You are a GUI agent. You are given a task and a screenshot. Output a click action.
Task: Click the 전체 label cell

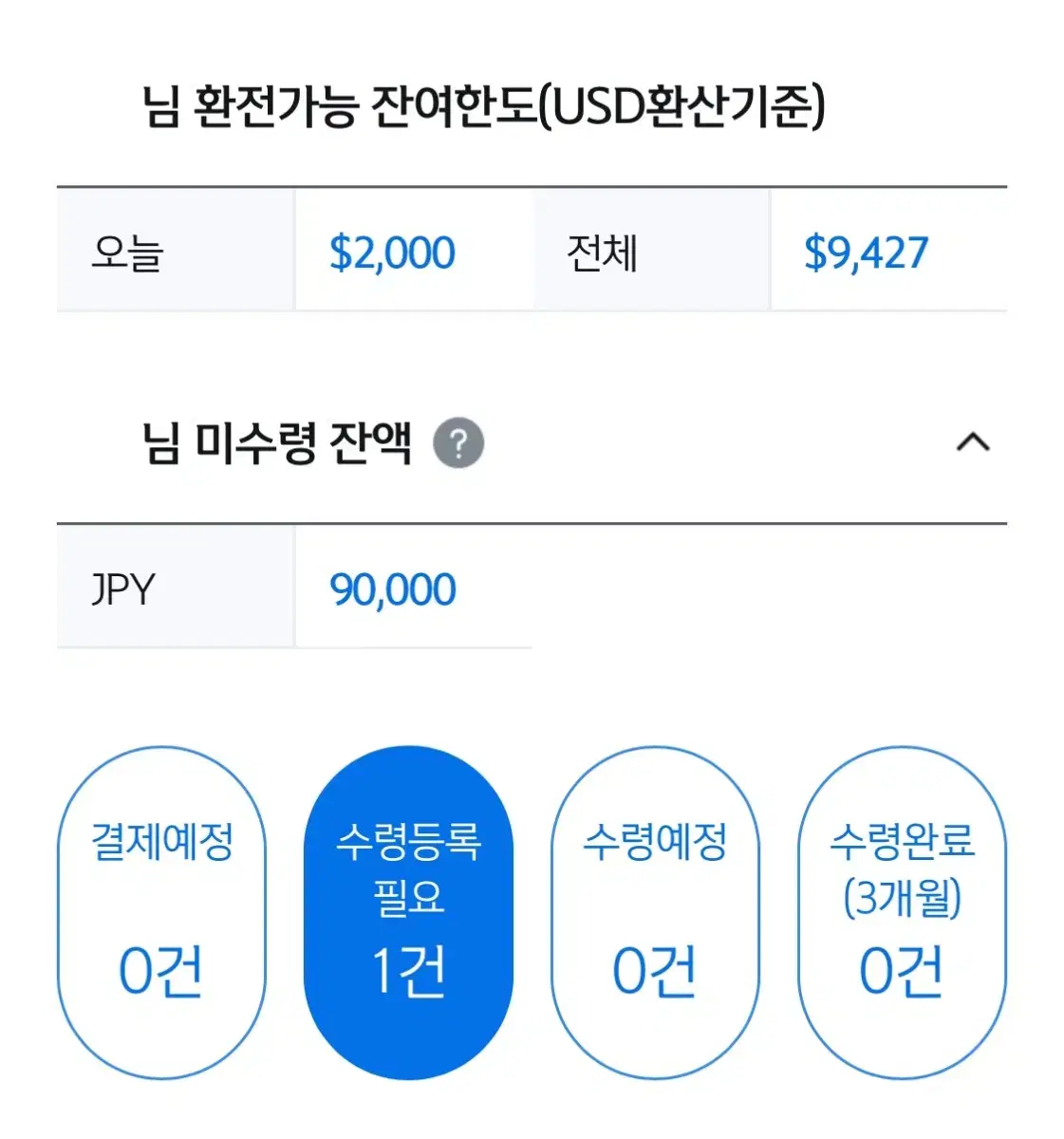[651, 250]
